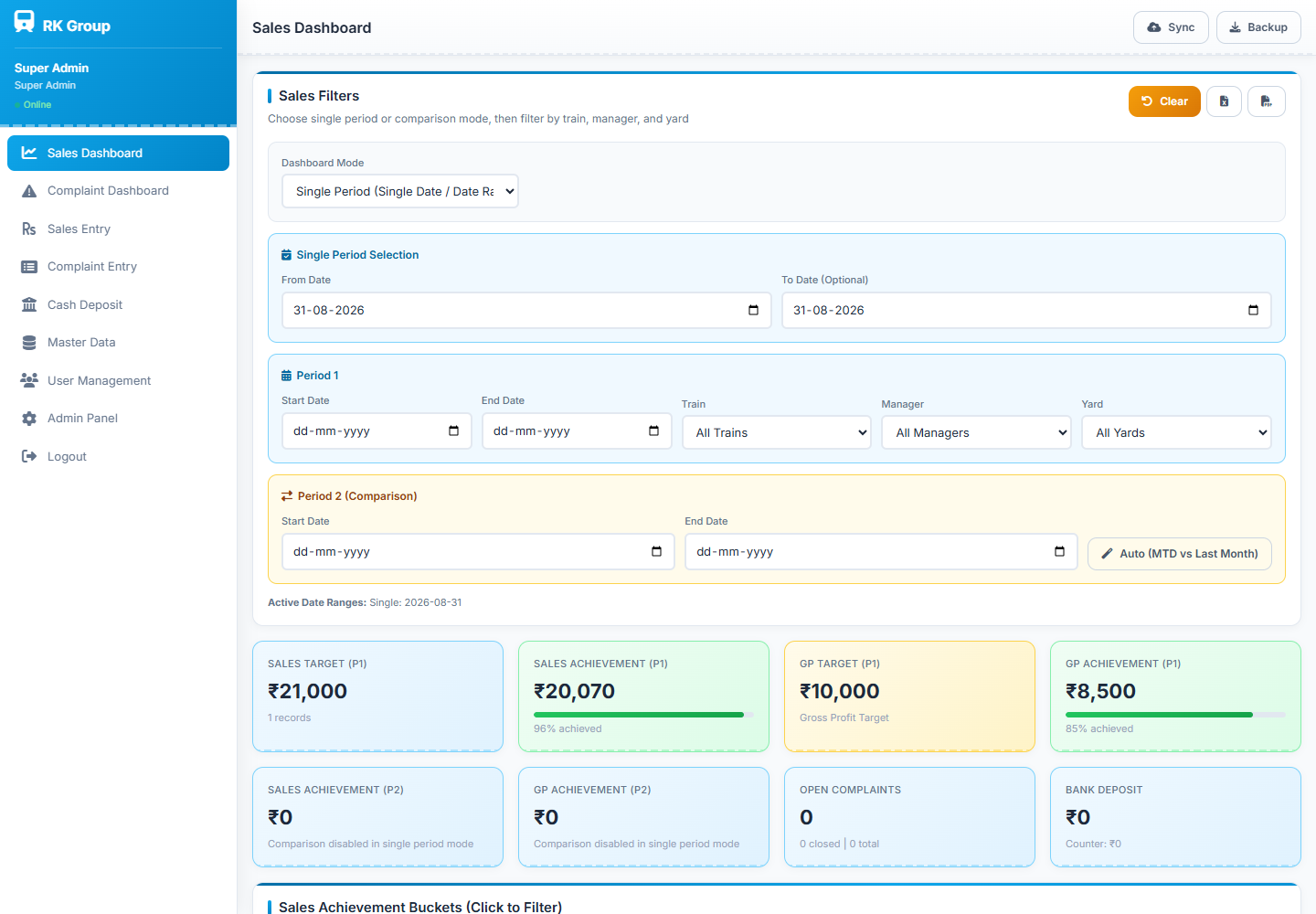
Task: Expand the All Yards dropdown
Action: pyautogui.click(x=1177, y=432)
